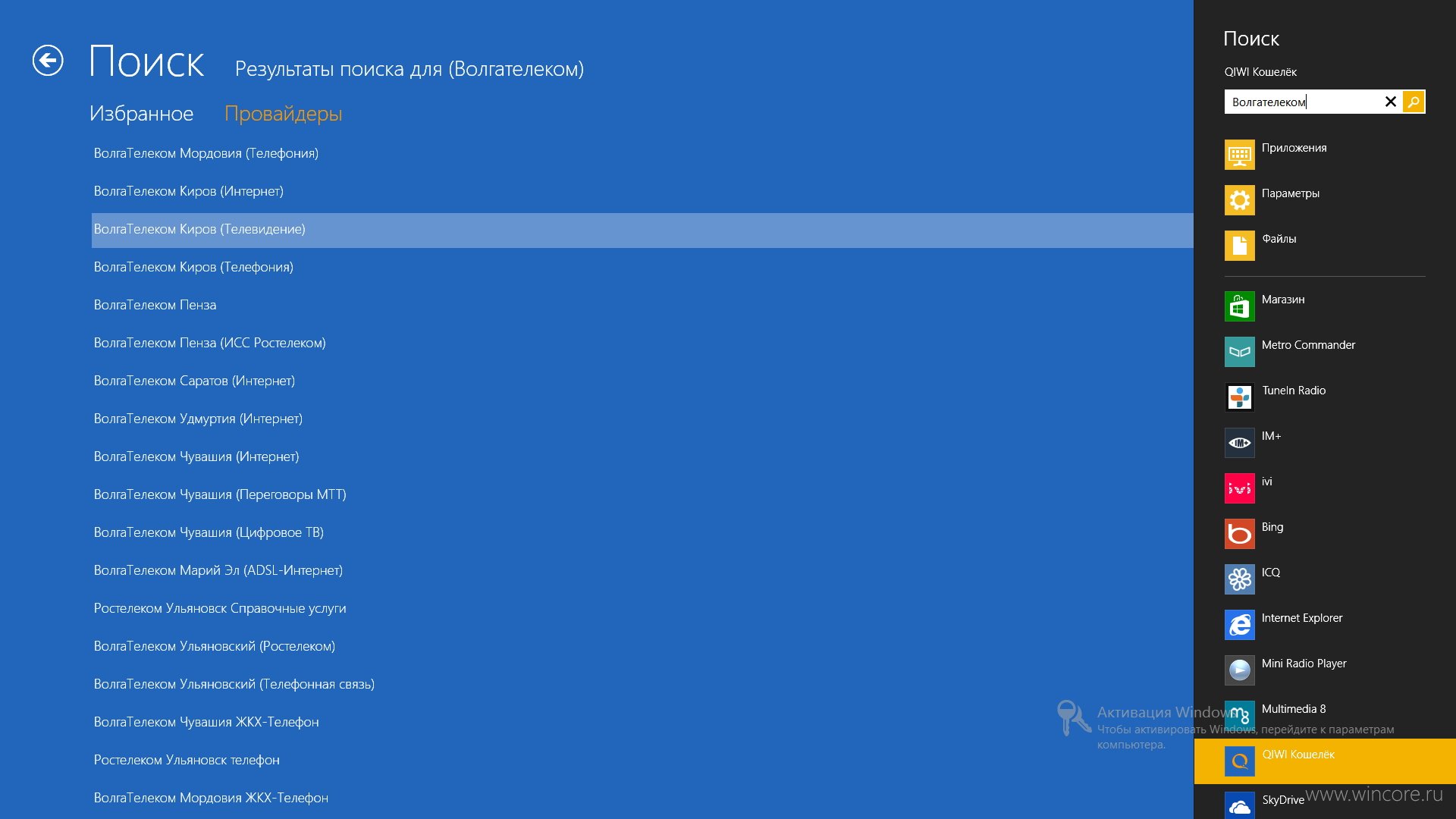1456x819 pixels.
Task: Open ВолгаТелеком Удмуртия (Интернет)
Action: 198,419
